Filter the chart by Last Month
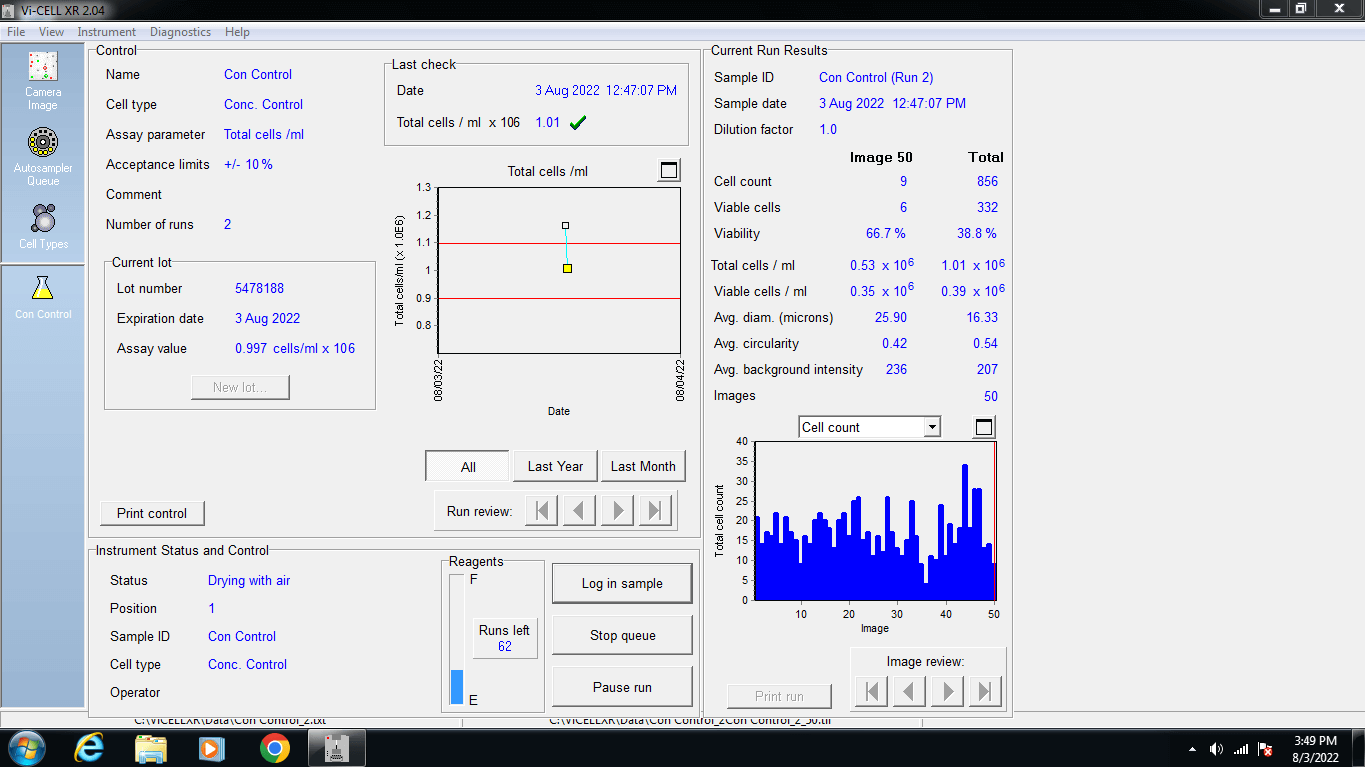The height and width of the screenshot is (767, 1365). [x=643, y=465]
